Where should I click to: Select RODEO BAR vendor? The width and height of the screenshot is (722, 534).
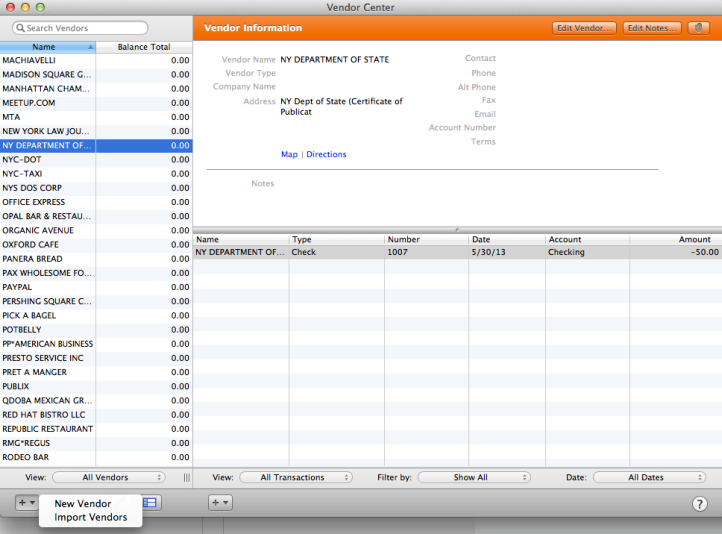point(96,458)
